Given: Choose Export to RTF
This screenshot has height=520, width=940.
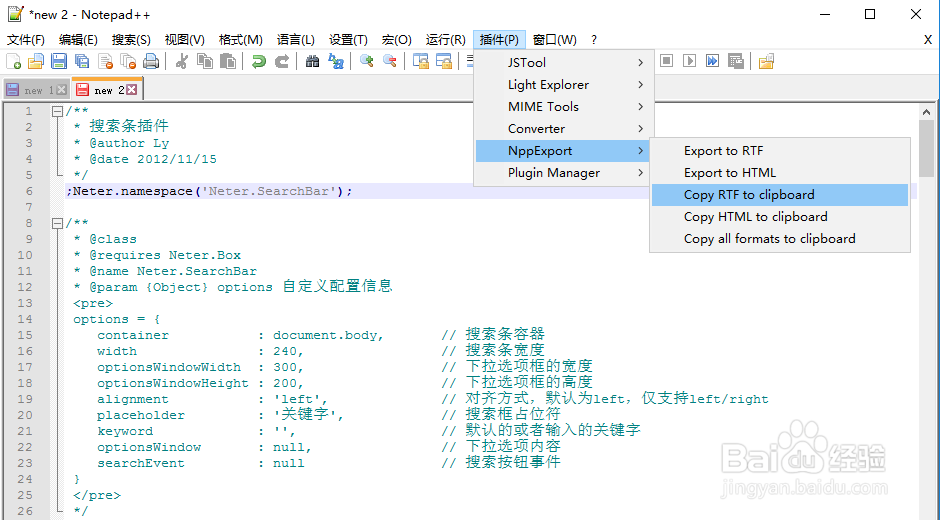Looking at the screenshot, I should (x=780, y=151).
